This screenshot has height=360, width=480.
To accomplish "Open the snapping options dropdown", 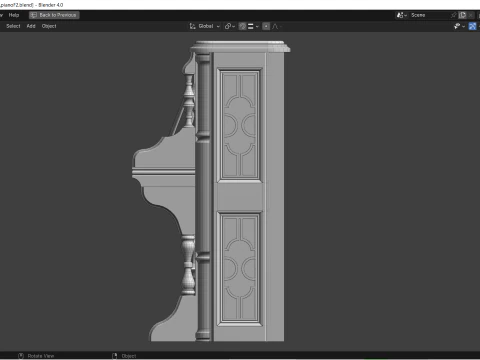I will [x=253, y=26].
